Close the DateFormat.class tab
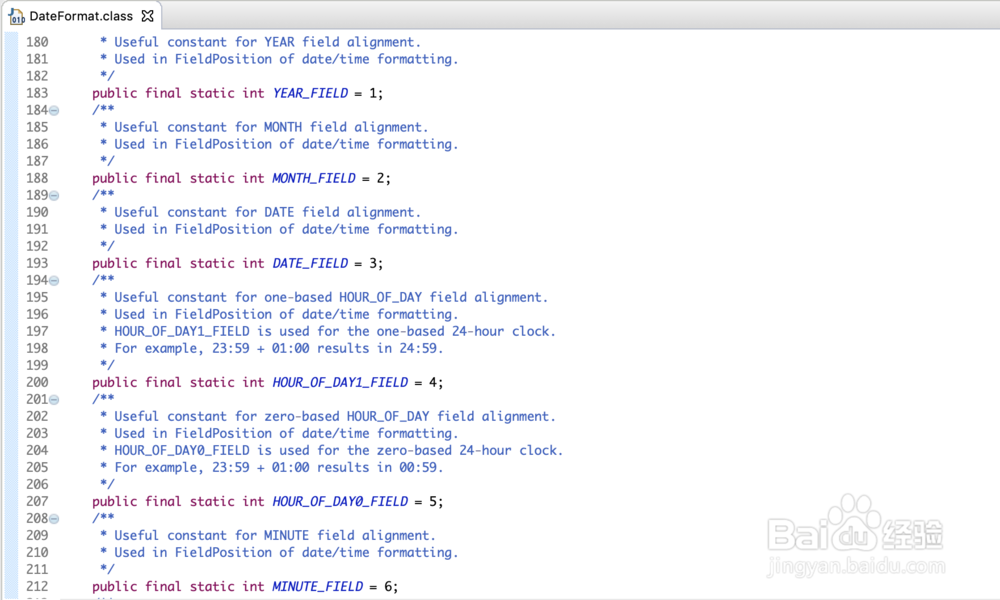The height and width of the screenshot is (600, 1000). point(147,16)
